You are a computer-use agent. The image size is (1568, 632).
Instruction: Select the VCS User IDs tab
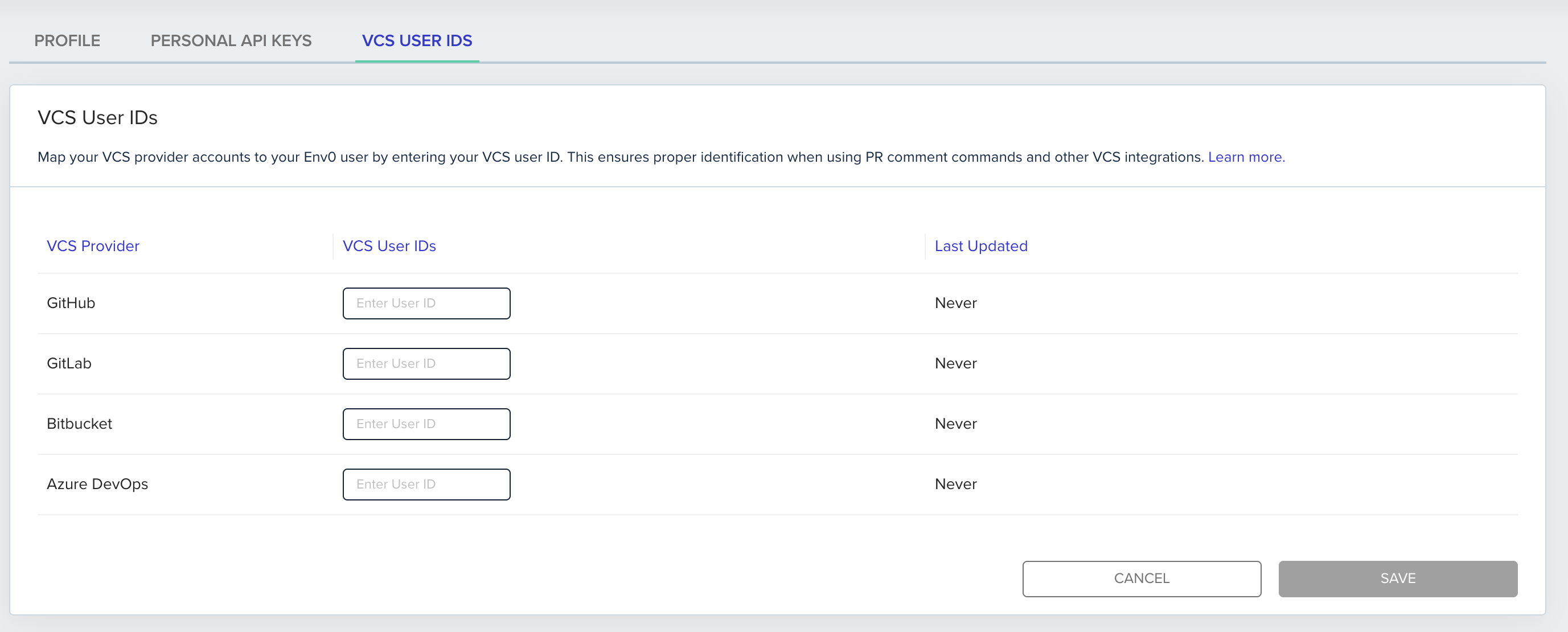417,41
